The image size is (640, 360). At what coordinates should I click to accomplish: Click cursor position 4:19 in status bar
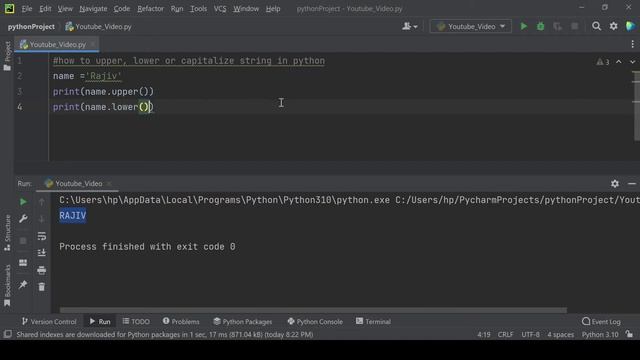point(484,335)
